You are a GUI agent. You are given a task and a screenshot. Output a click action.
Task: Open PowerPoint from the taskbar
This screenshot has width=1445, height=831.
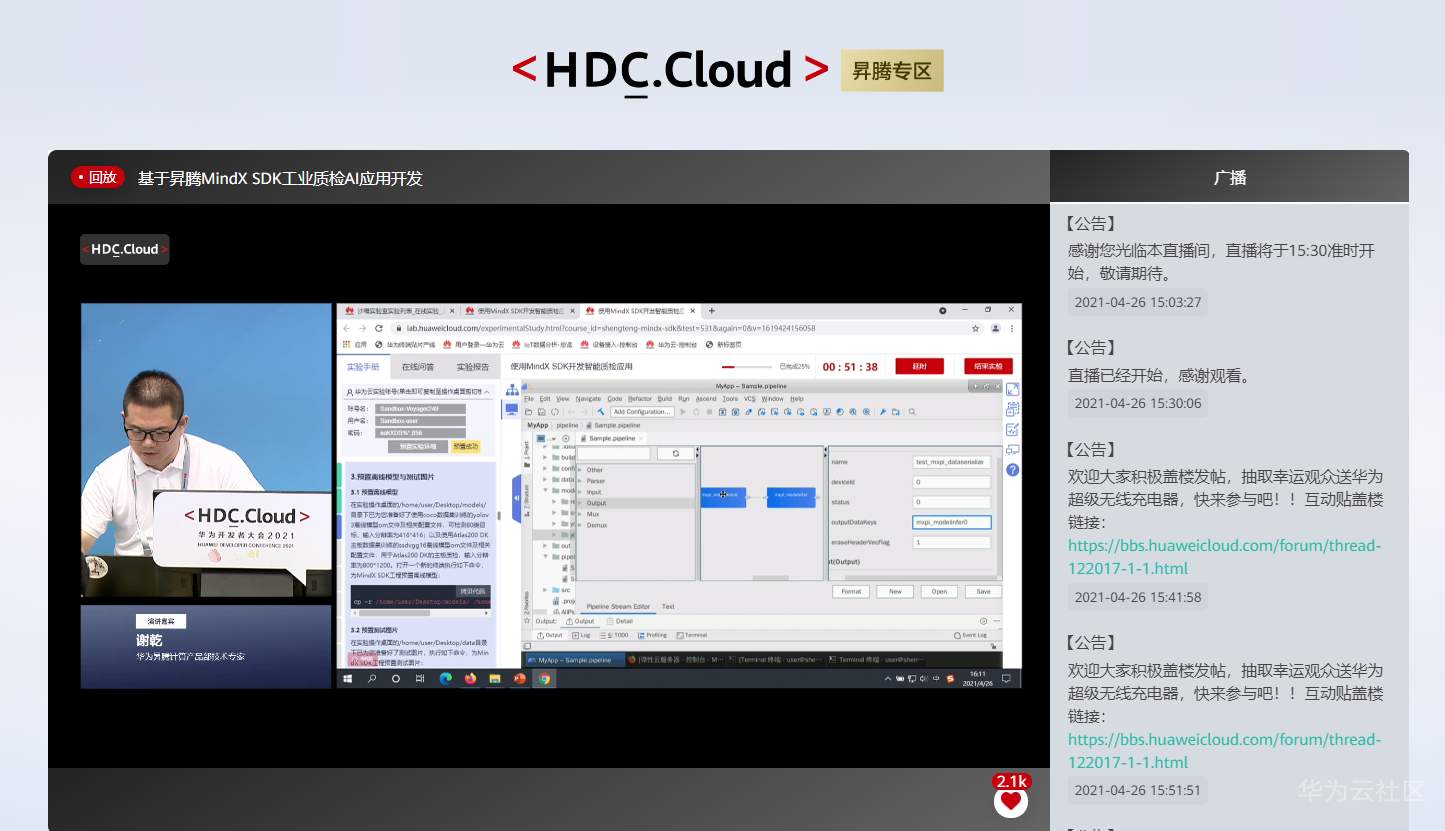pyautogui.click(x=519, y=678)
